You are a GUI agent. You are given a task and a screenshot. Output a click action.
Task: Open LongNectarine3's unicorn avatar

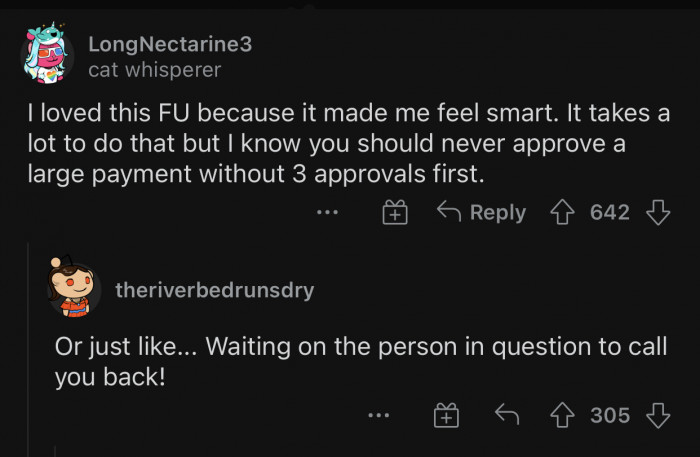coord(45,58)
